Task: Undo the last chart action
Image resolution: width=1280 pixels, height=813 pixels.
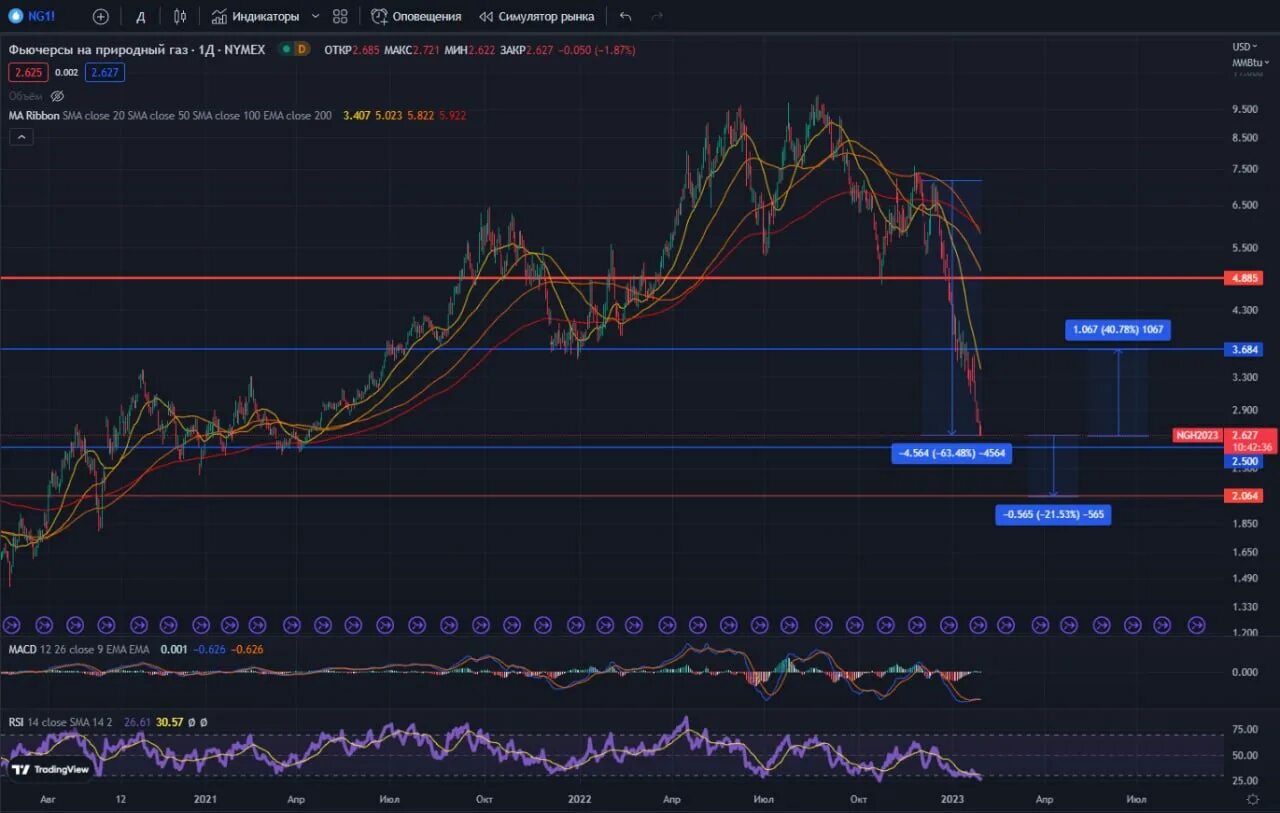Action: [625, 16]
